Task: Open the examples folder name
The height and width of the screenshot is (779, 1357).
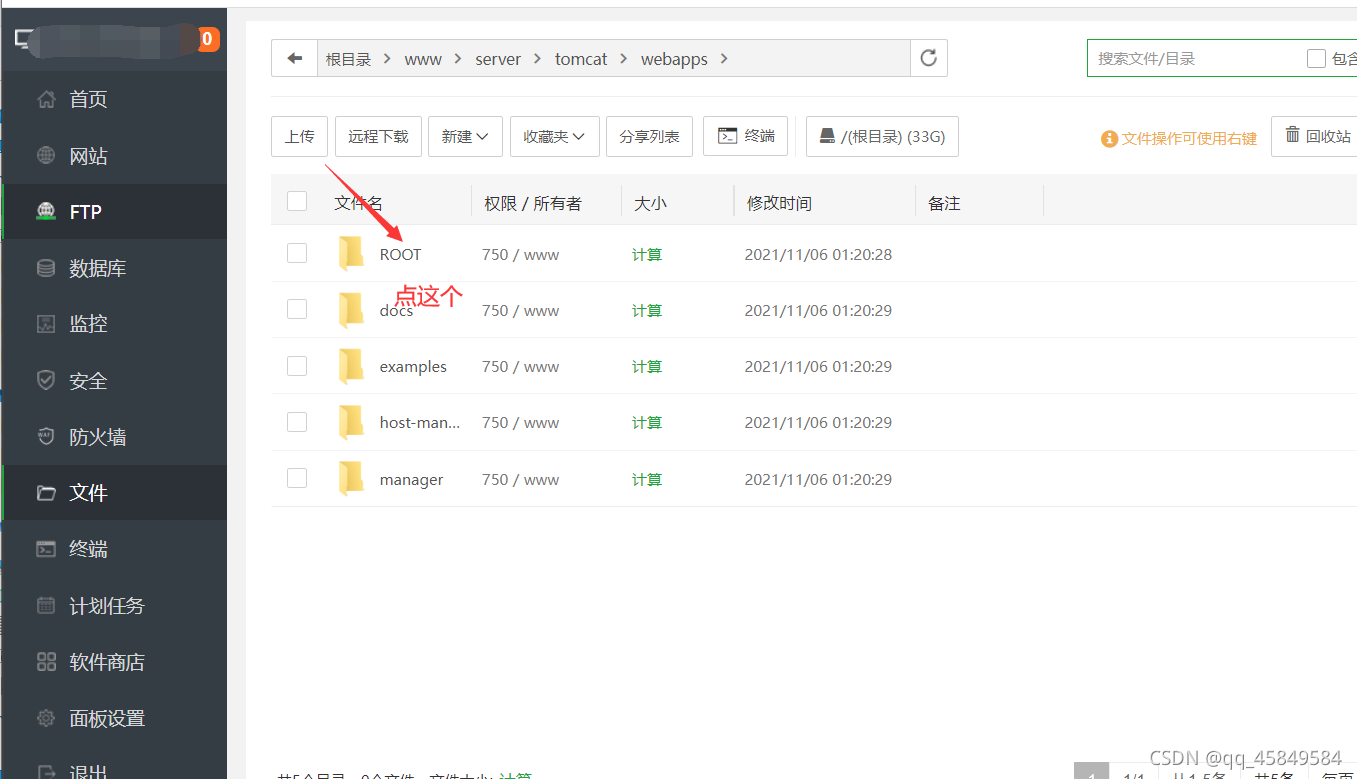Action: click(413, 366)
